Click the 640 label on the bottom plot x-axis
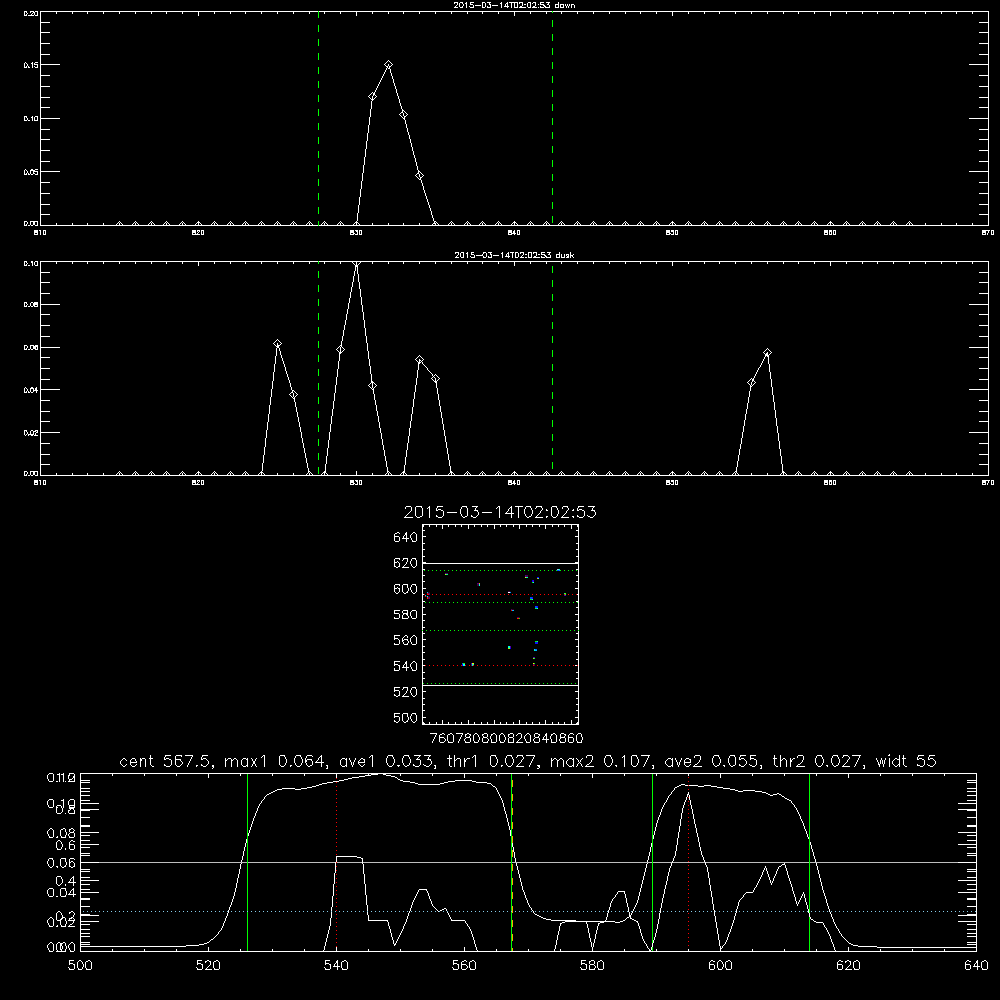This screenshot has width=1000, height=1000. coord(976,966)
